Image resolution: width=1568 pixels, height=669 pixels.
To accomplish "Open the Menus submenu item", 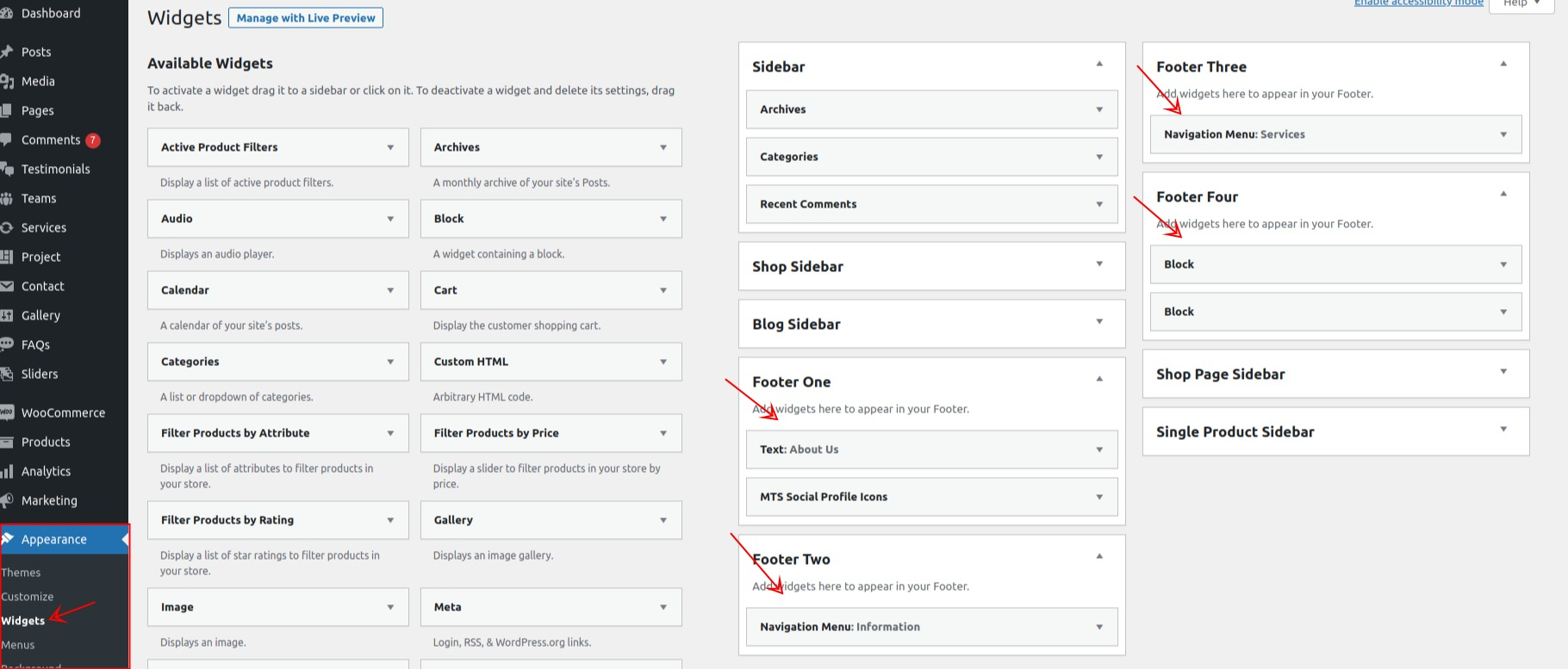I will [17, 645].
